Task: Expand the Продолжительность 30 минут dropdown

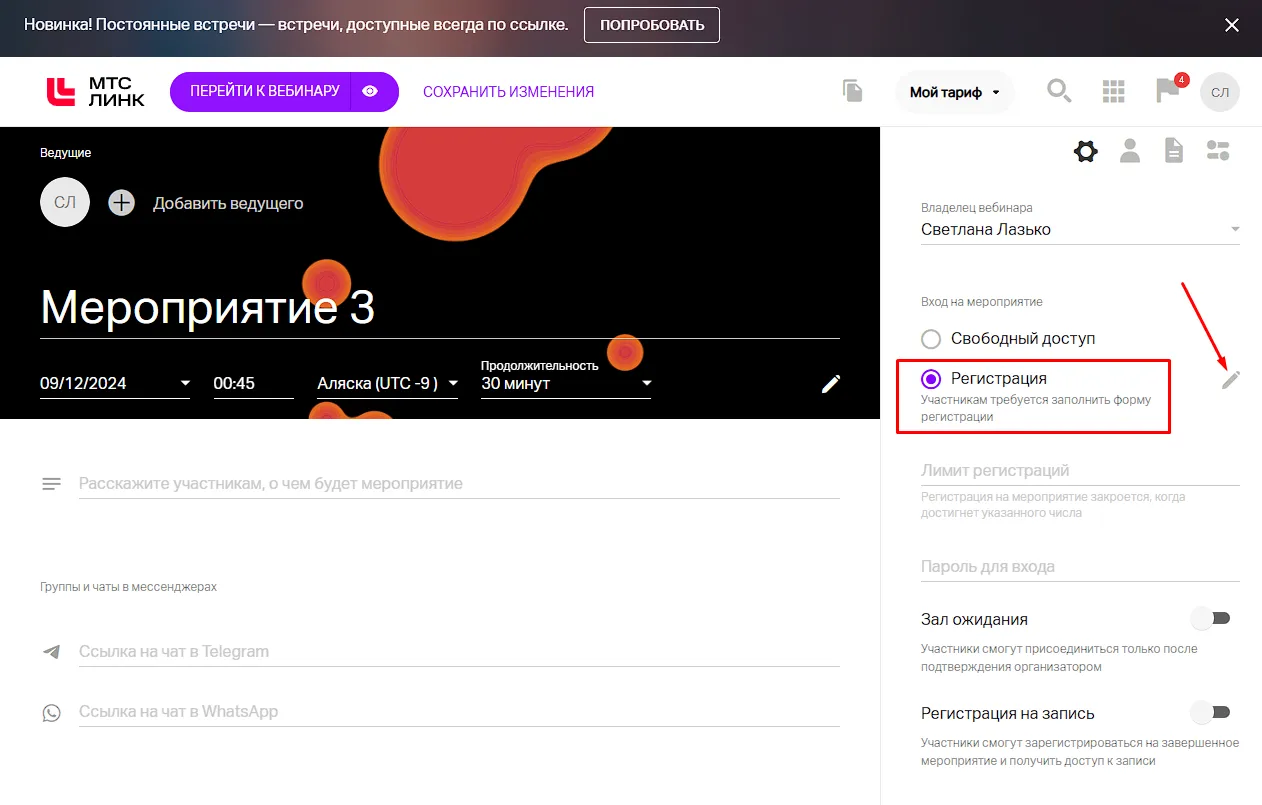Action: [565, 383]
